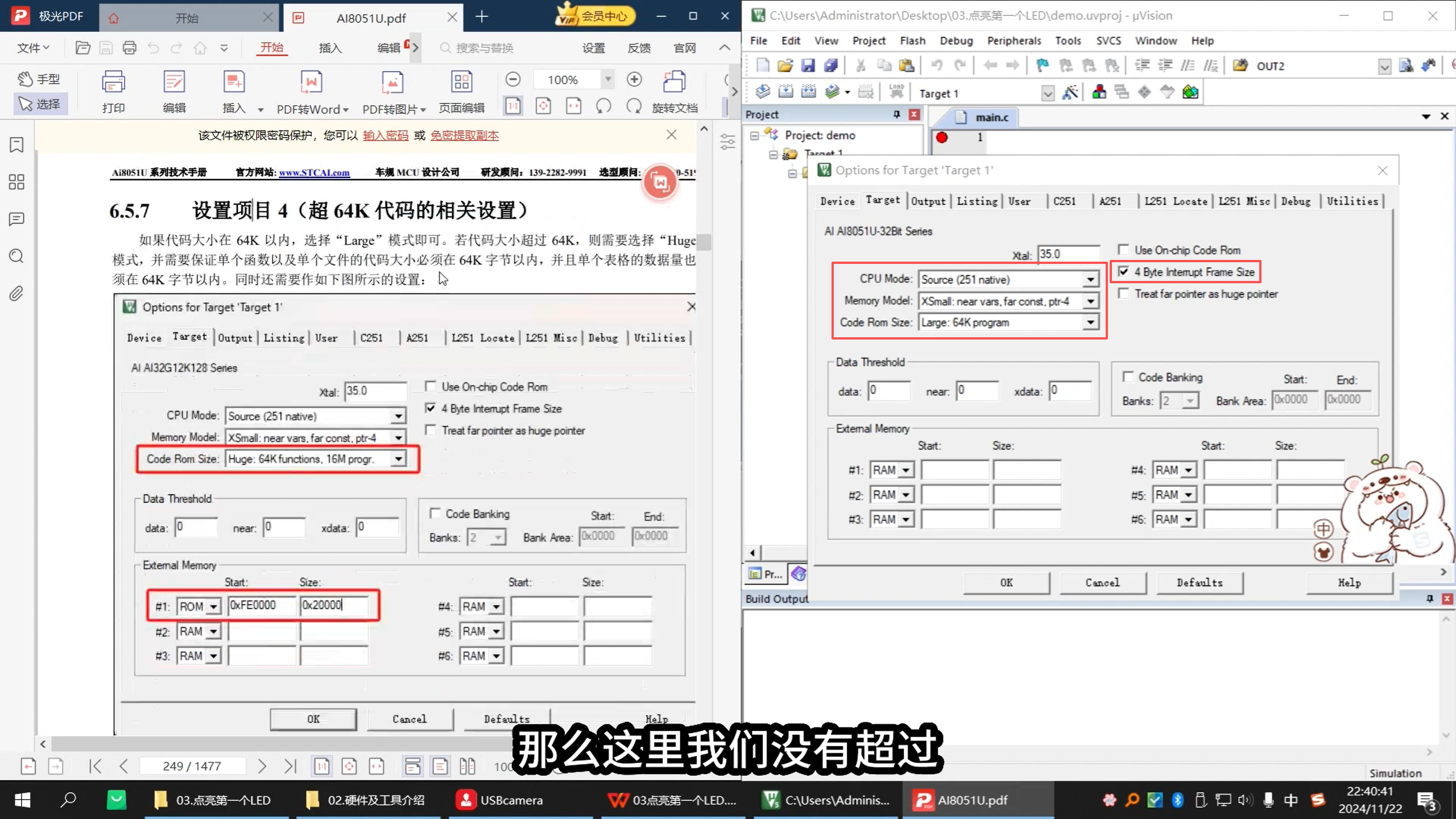Viewport: 1456px width, 819px height.
Task: Enable the Code Banking checkbox
Action: coord(1128,377)
